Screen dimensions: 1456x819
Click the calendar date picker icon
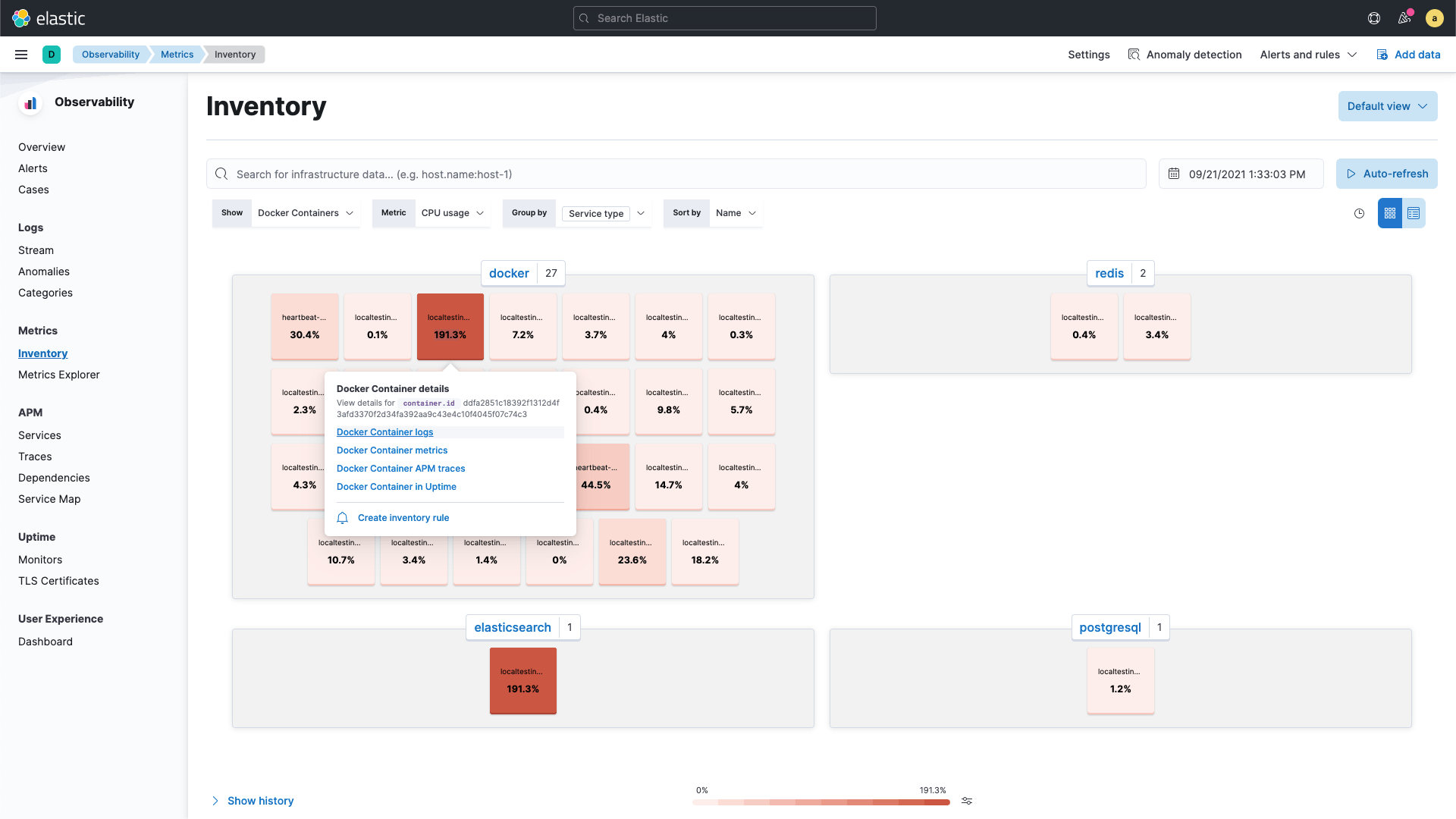[1174, 174]
